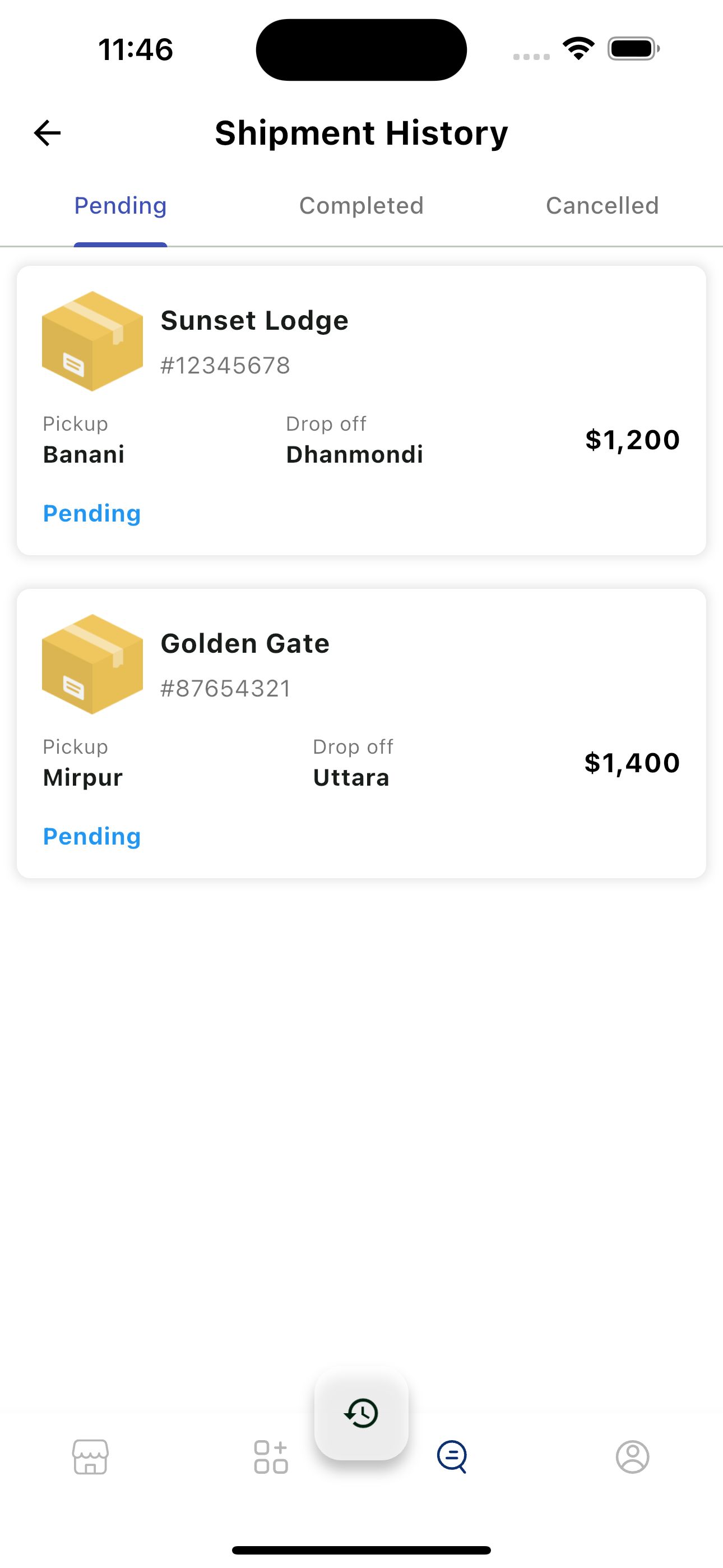The width and height of the screenshot is (723, 1568).
Task: Tap Pending status on Golden Gate card
Action: (92, 836)
